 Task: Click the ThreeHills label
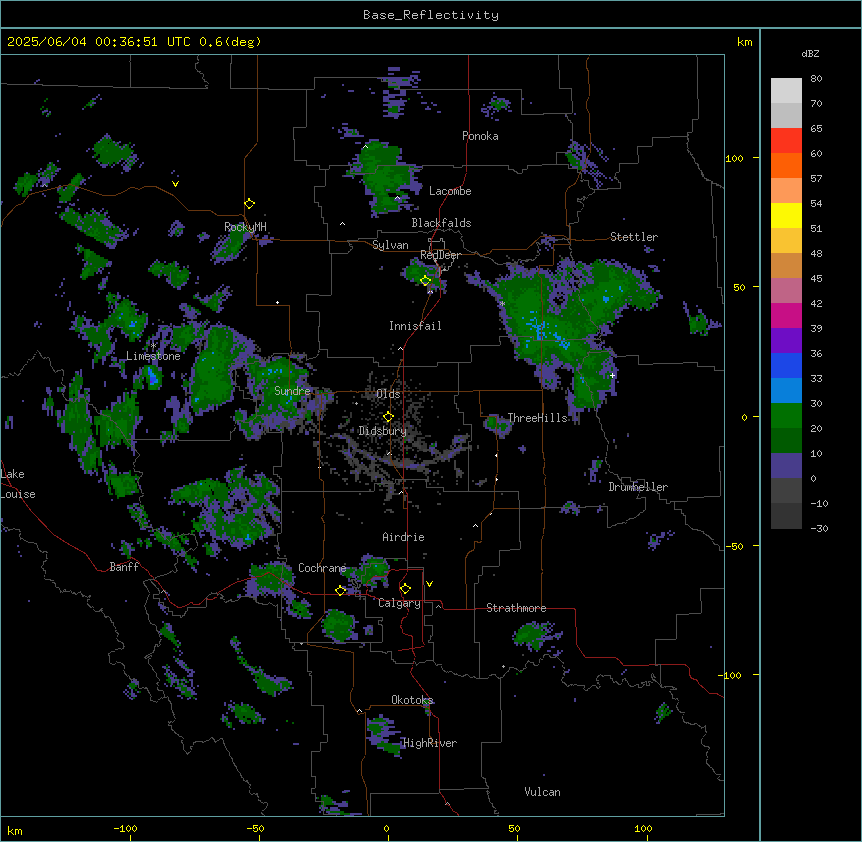click(x=537, y=418)
